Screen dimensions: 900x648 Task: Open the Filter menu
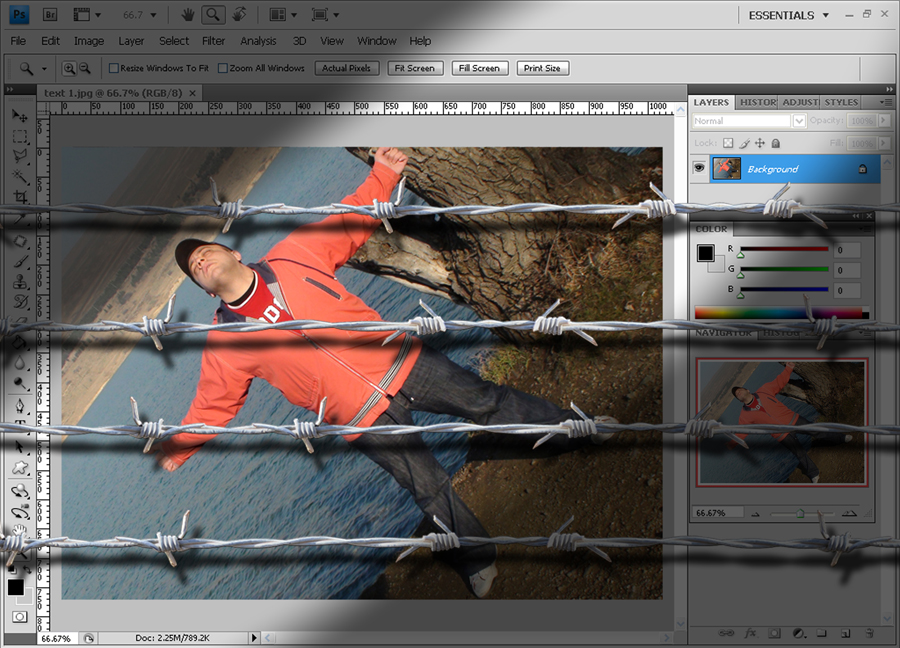[x=213, y=41]
